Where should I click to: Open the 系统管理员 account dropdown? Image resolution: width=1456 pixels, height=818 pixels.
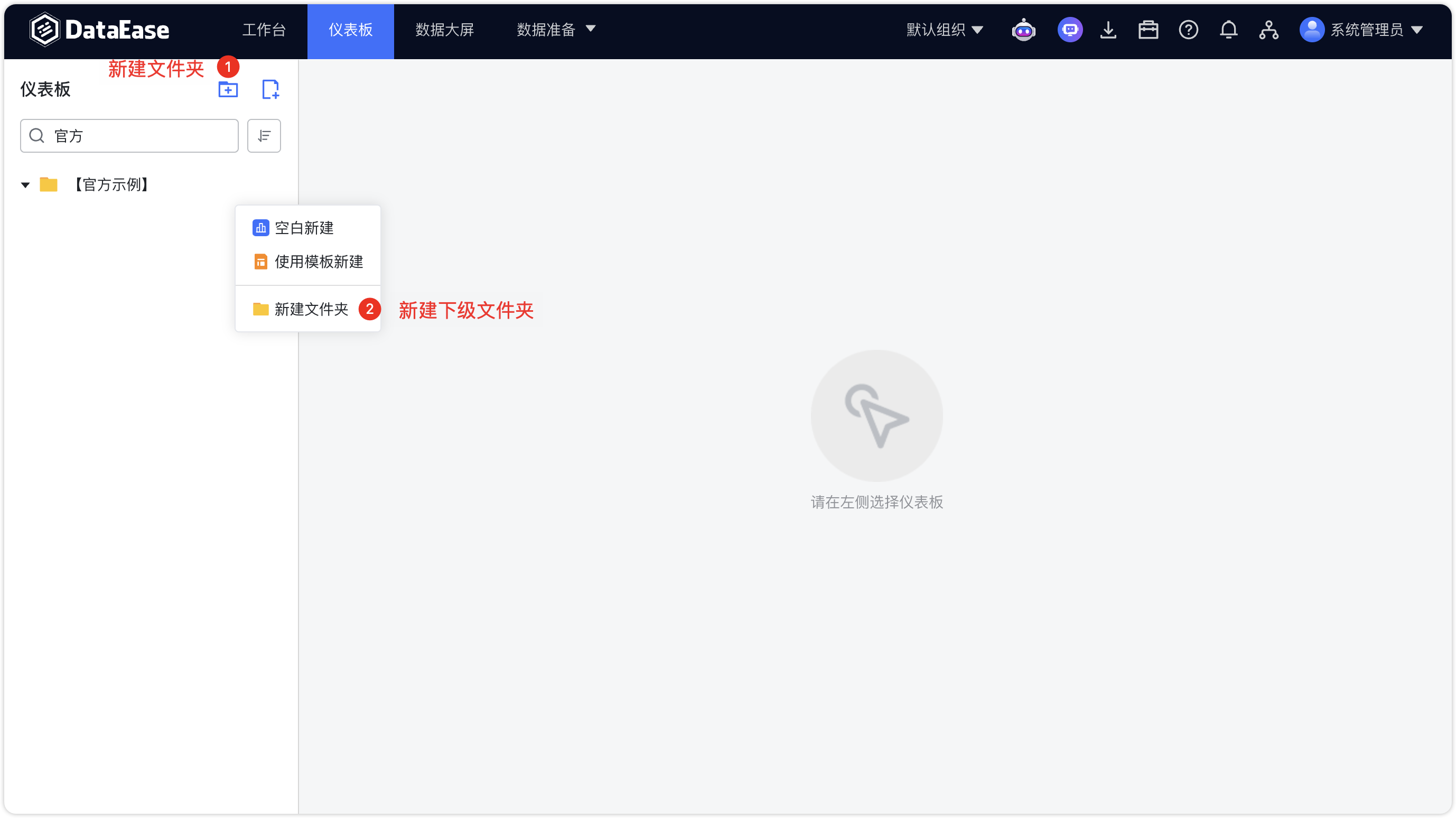[x=1376, y=30]
